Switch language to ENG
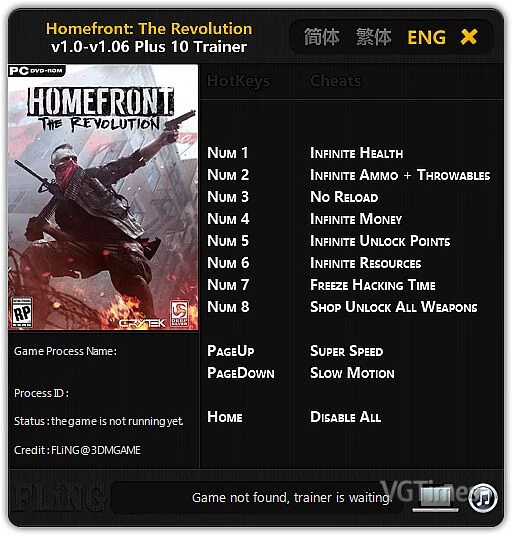Screen dimensions: 512x535 coord(426,37)
